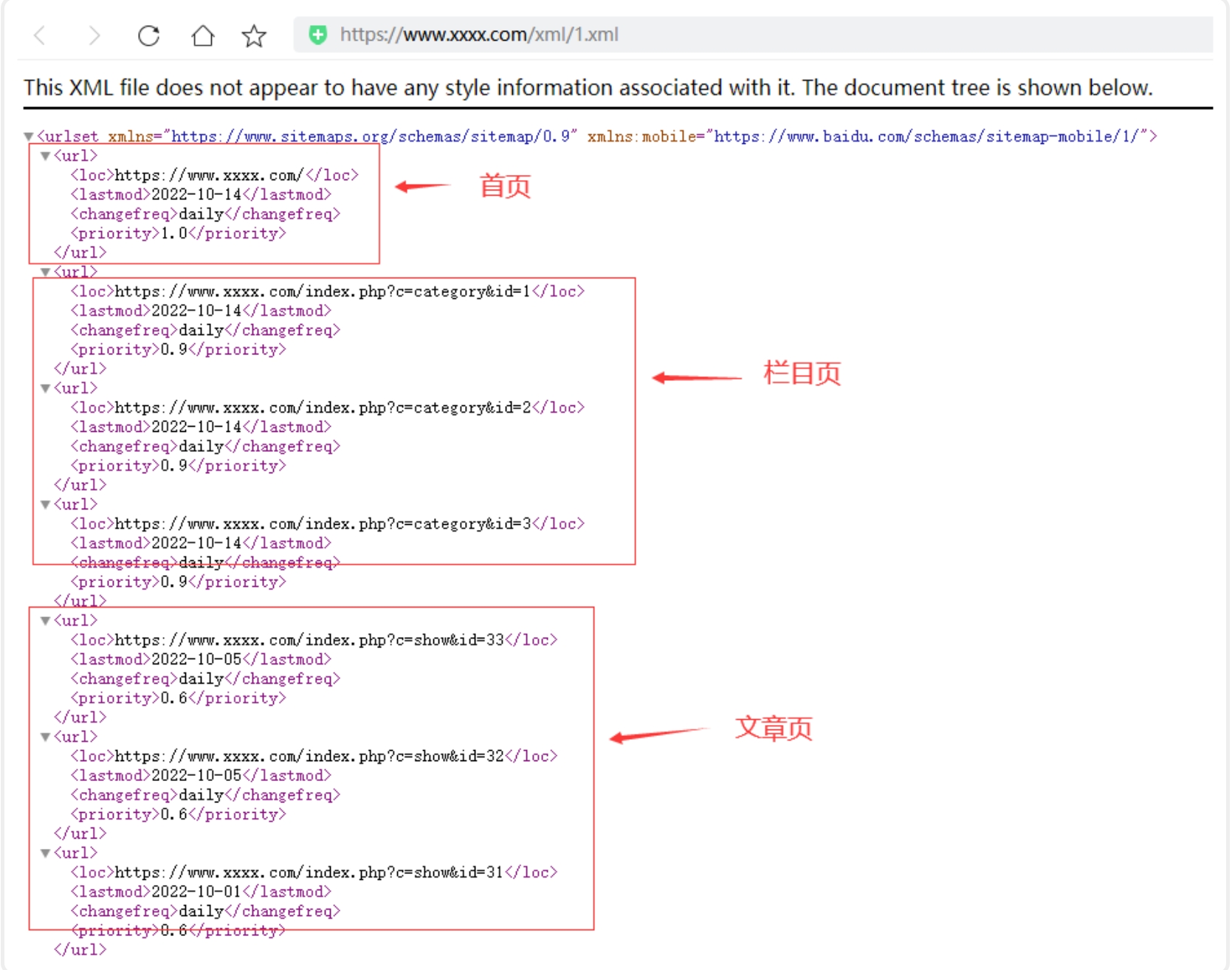
Task: Open the browser home page
Action: (202, 35)
